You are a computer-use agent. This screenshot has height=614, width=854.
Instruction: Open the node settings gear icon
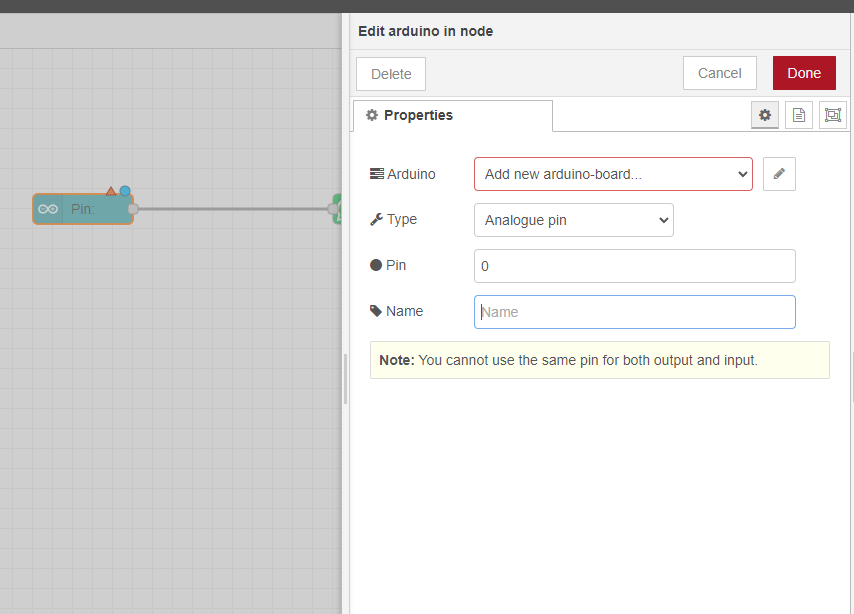[x=765, y=115]
